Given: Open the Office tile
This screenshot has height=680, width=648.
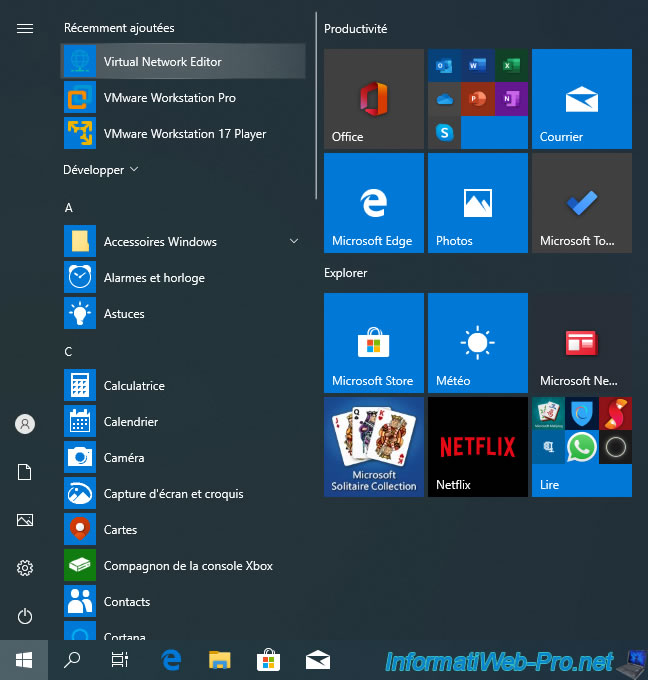Looking at the screenshot, I should (373, 99).
